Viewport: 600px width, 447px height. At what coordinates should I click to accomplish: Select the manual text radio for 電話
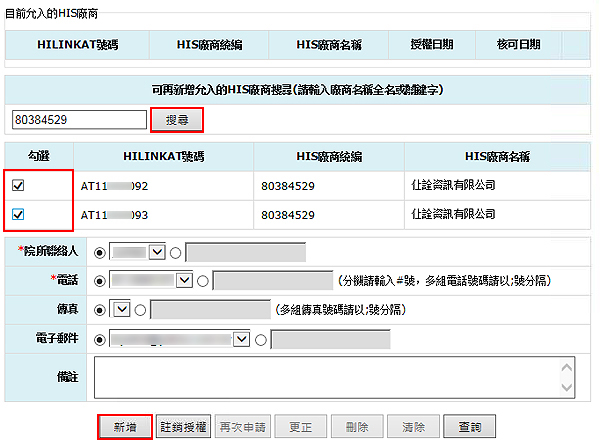click(203, 281)
